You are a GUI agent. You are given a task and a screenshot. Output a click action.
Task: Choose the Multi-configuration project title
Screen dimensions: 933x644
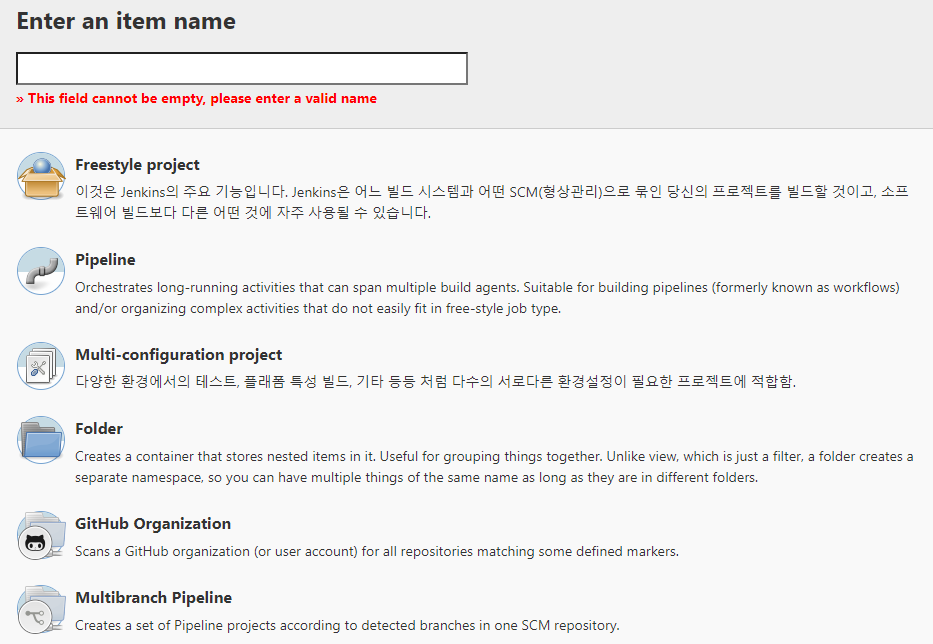[179, 355]
